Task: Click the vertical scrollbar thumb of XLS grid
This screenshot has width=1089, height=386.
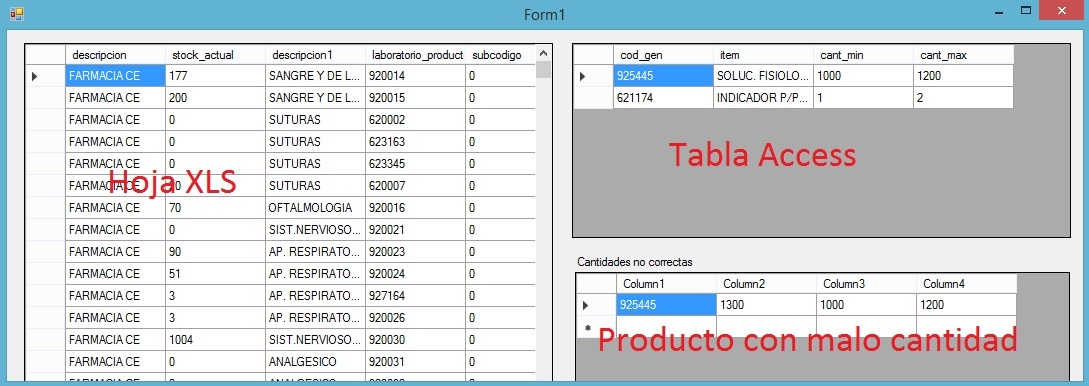Action: pyautogui.click(x=544, y=69)
